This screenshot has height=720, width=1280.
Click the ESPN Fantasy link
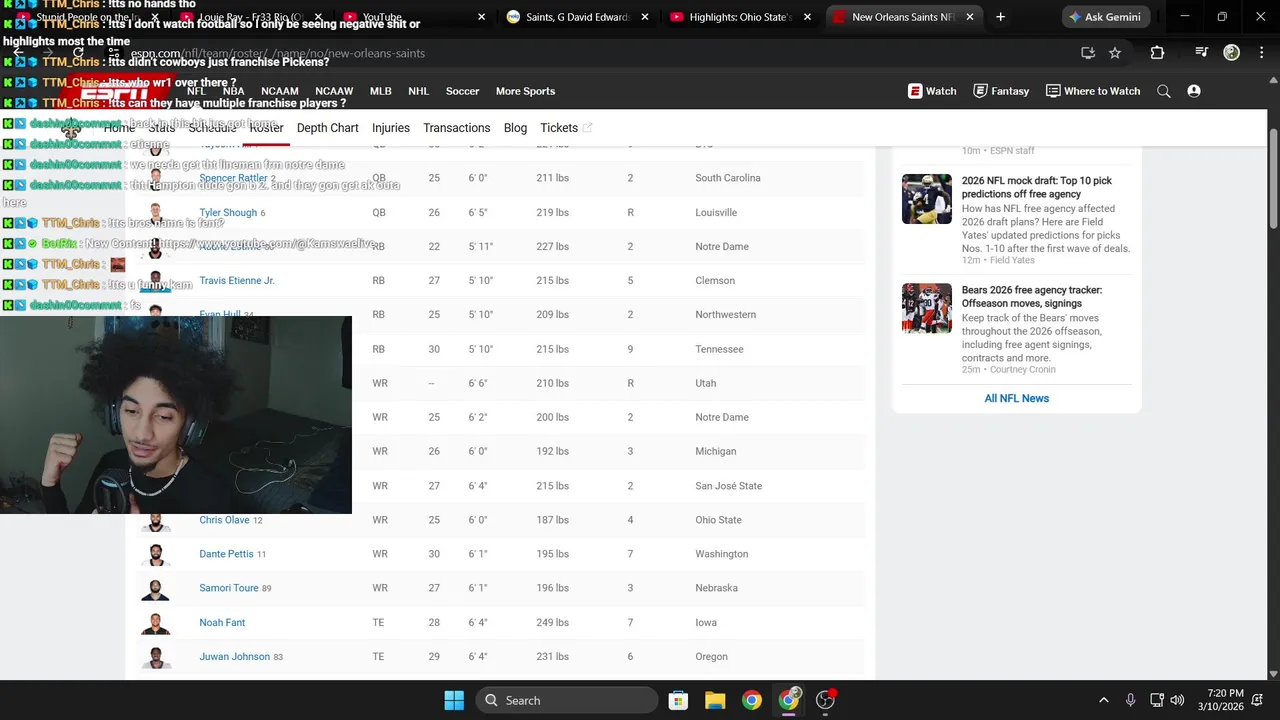1001,91
